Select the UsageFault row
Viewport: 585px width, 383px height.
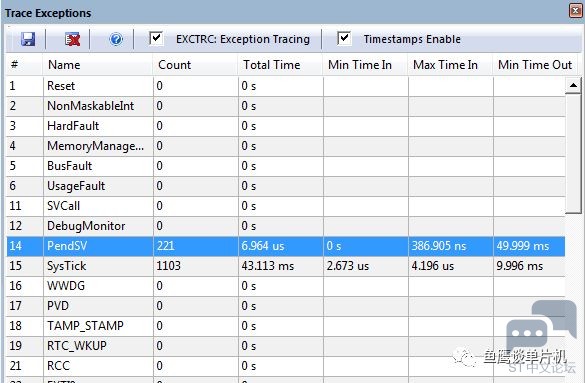click(285, 186)
